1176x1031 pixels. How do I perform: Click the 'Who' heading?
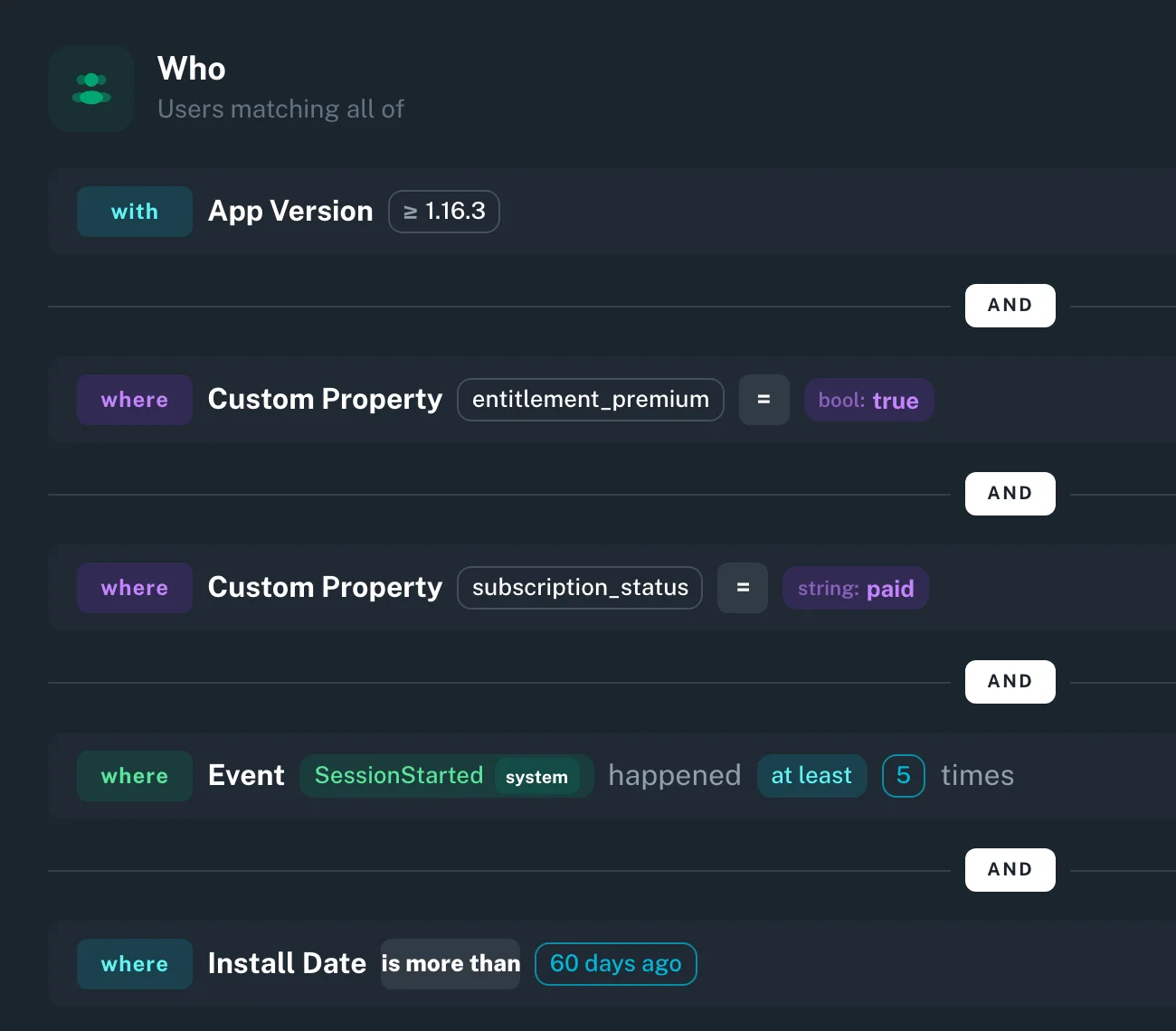(x=192, y=69)
